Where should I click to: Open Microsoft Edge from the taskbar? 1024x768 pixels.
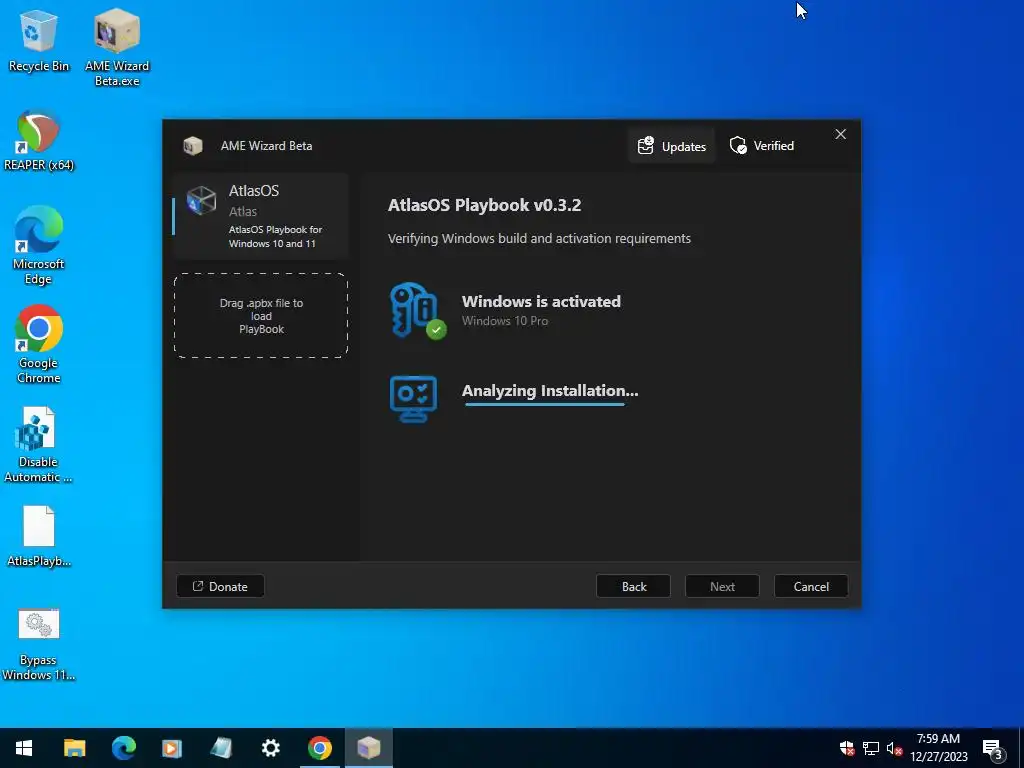pyautogui.click(x=123, y=748)
